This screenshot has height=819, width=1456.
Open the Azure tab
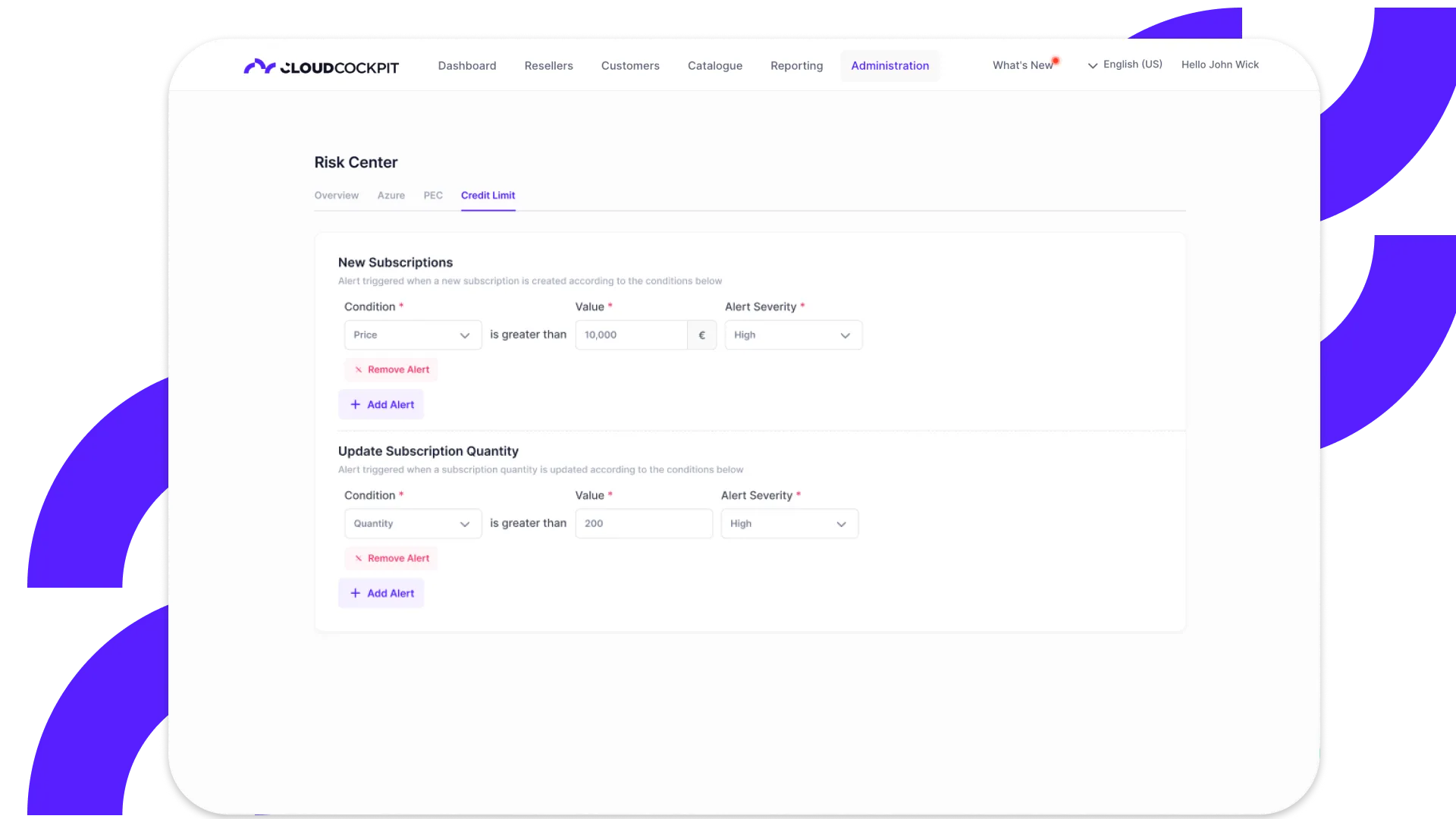[391, 196]
